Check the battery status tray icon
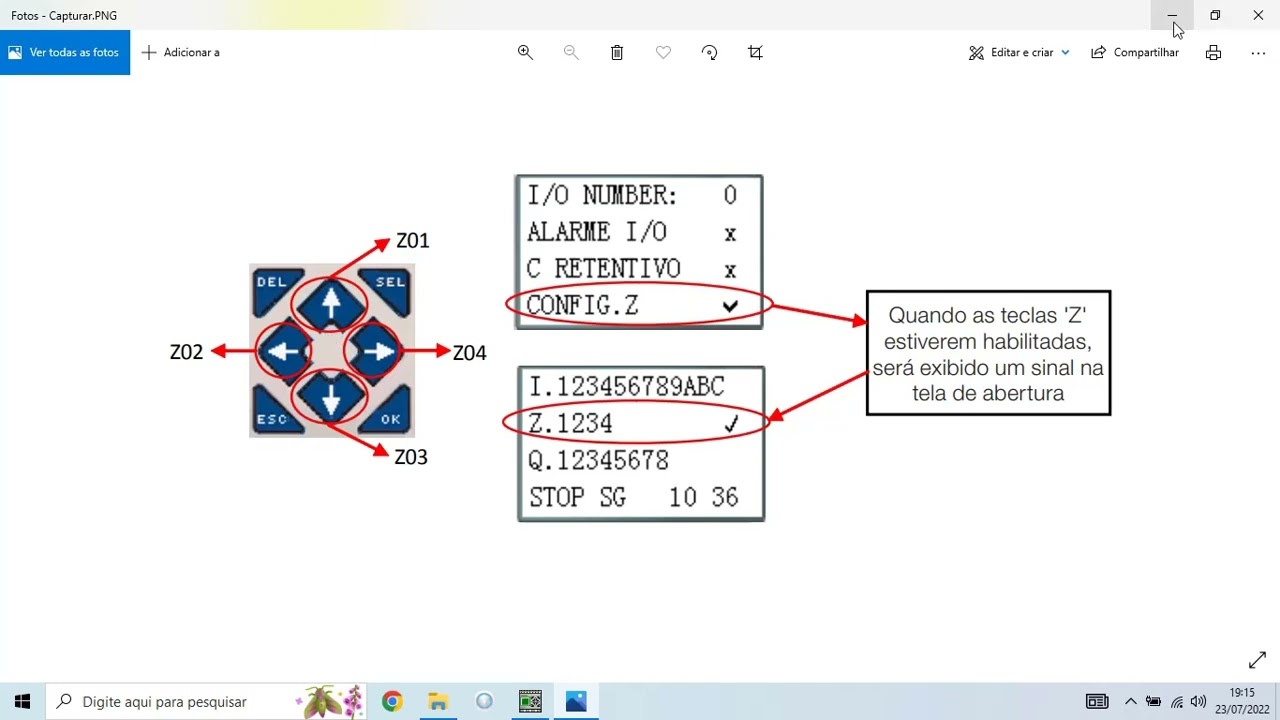This screenshot has height=720, width=1280. [1153, 701]
